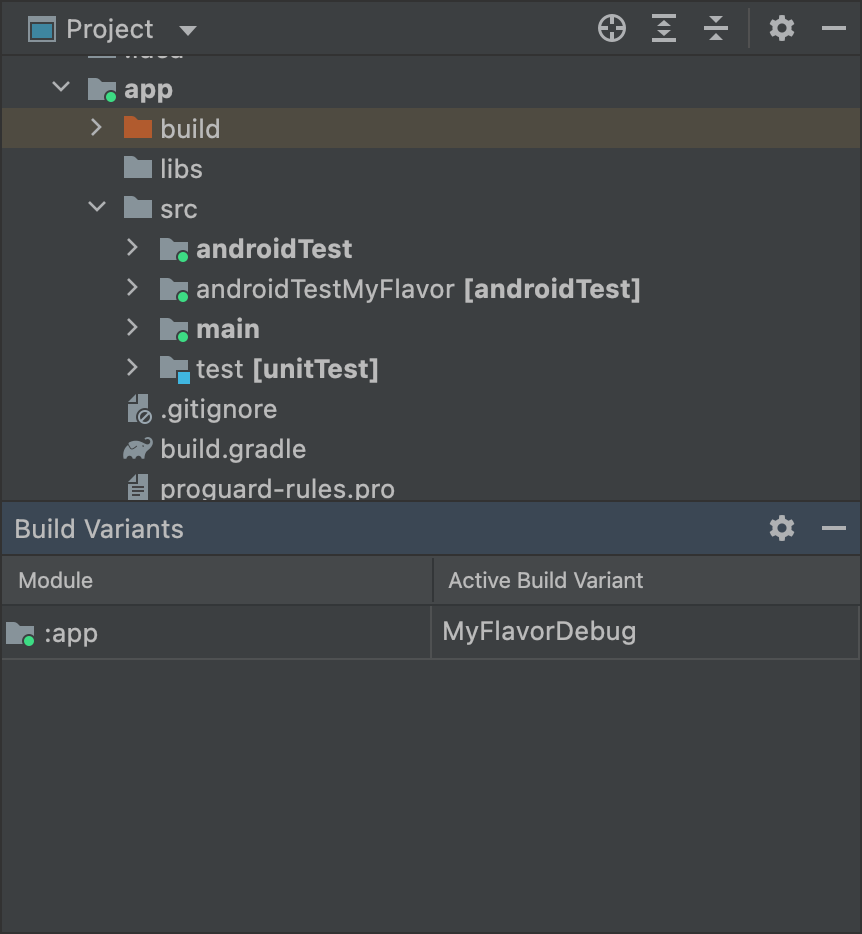Hide the Project tool window

[x=835, y=28]
